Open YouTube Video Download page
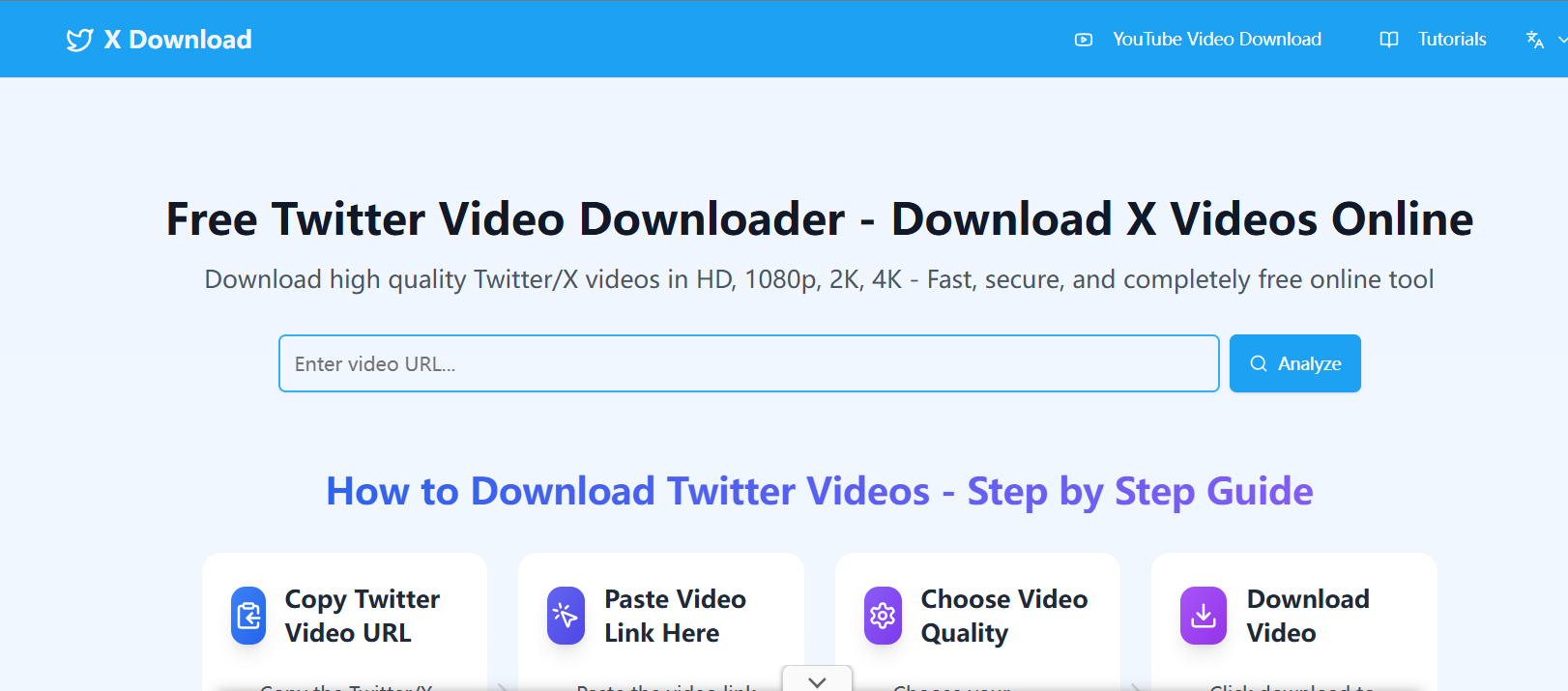The height and width of the screenshot is (691, 1568). tap(1216, 40)
